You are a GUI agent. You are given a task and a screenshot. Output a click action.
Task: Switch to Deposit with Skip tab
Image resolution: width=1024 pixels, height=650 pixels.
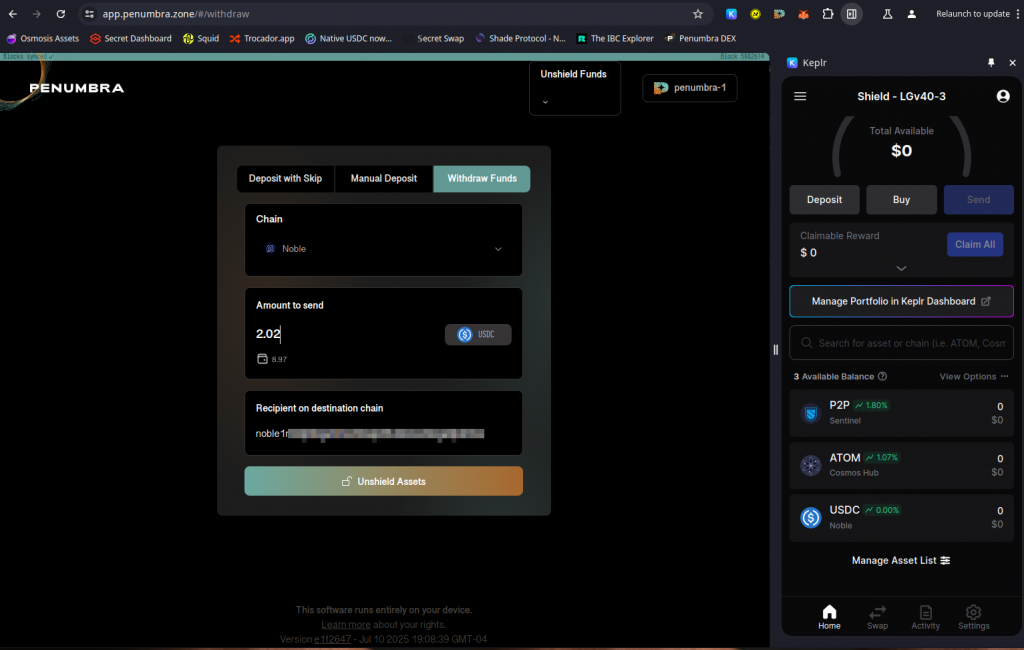pyautogui.click(x=285, y=178)
